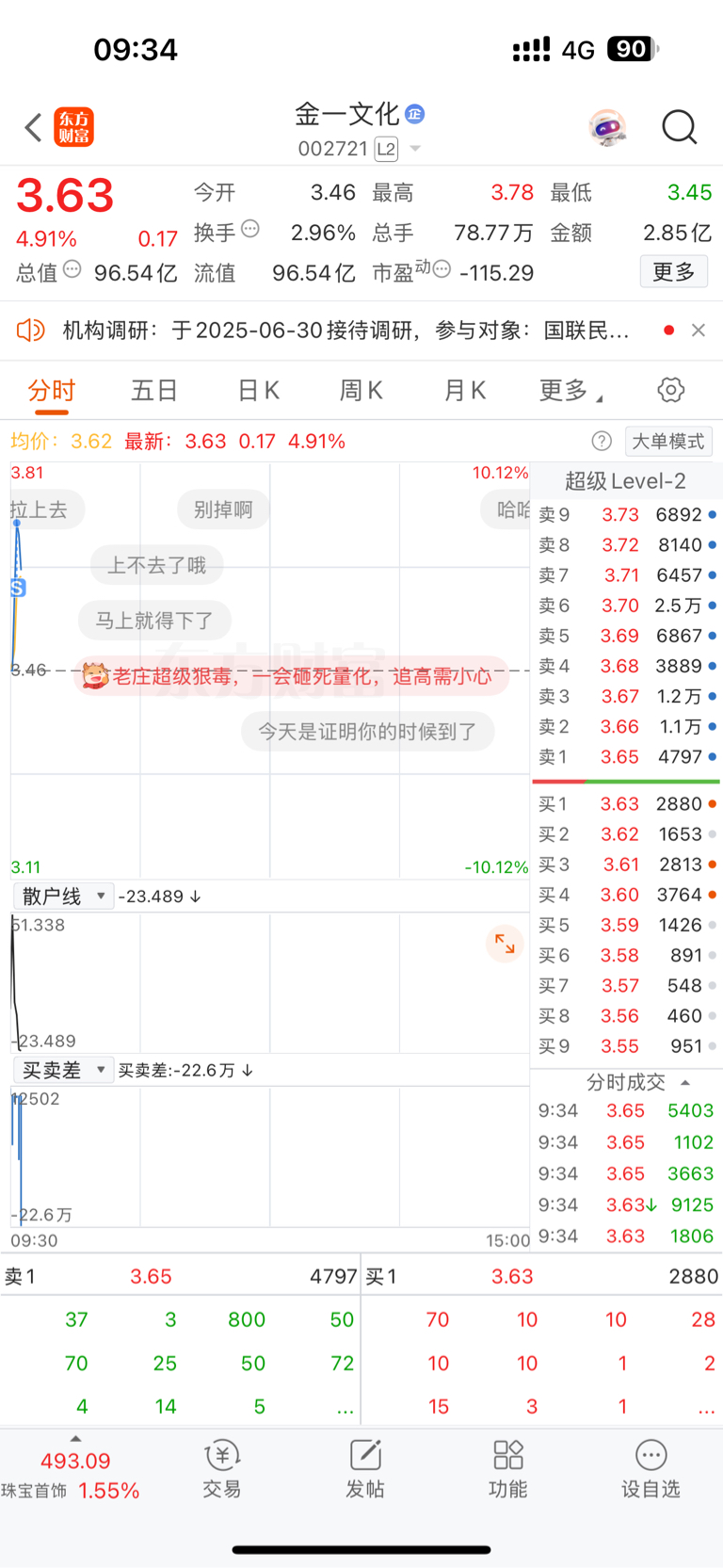This screenshot has width=723, height=1568.
Task: Tap the 设自选 watchlist icon
Action: coord(651,1469)
